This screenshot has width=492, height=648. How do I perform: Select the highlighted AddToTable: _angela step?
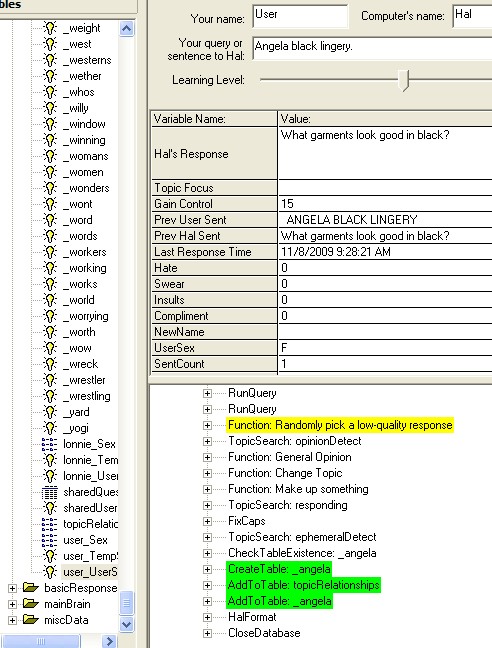[x=279, y=601]
